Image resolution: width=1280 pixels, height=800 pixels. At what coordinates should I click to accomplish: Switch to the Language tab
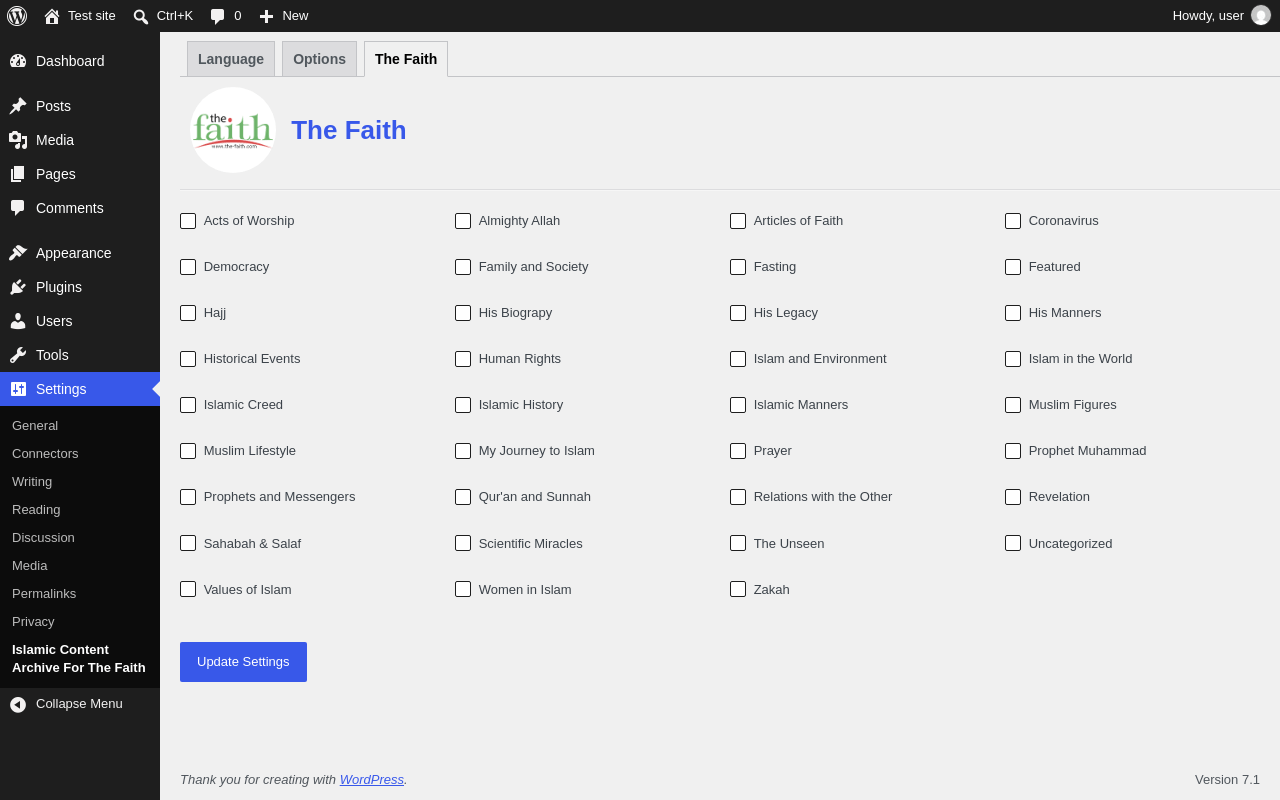coord(231,59)
